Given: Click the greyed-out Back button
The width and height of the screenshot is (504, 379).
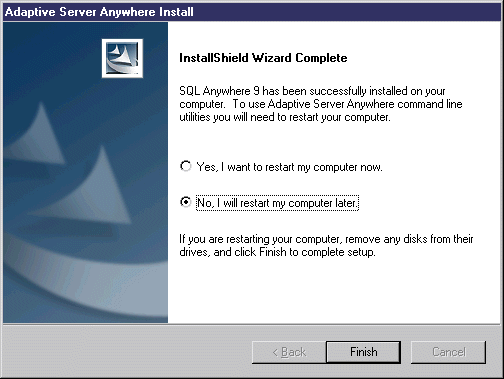Looking at the screenshot, I should click(289, 352).
